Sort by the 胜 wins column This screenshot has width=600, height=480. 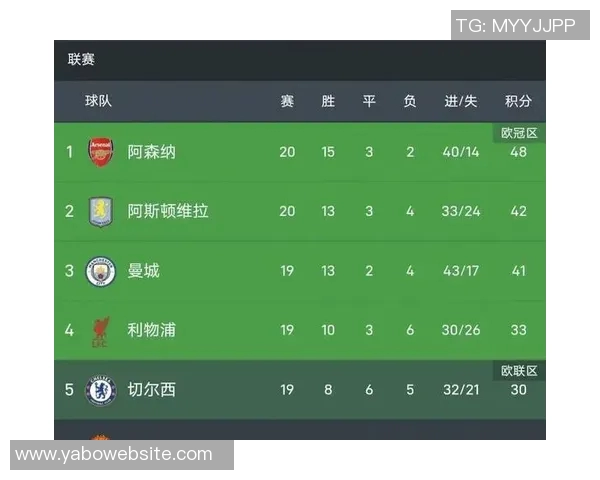pyautogui.click(x=328, y=101)
